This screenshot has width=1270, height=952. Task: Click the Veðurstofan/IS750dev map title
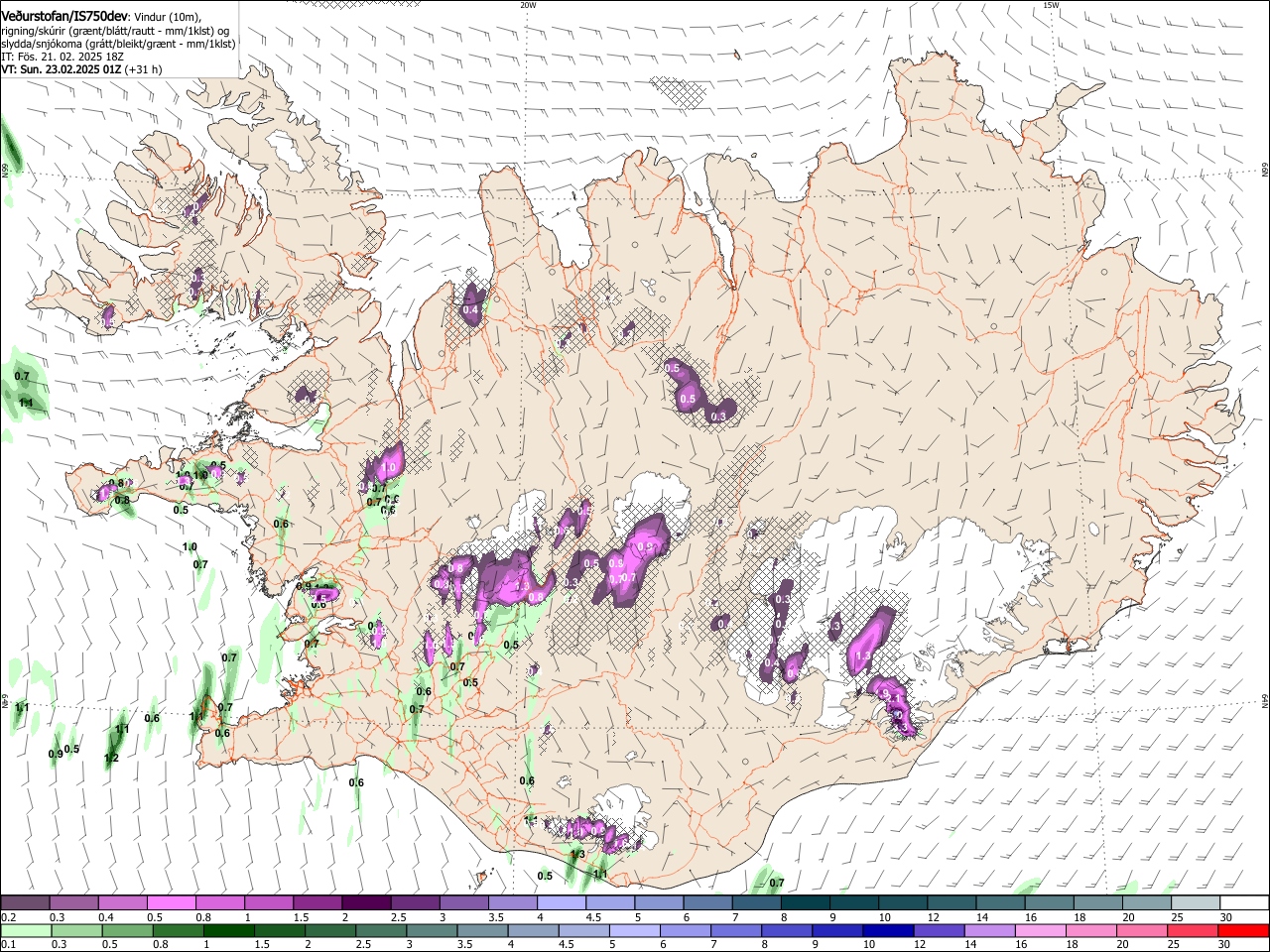click(63, 17)
